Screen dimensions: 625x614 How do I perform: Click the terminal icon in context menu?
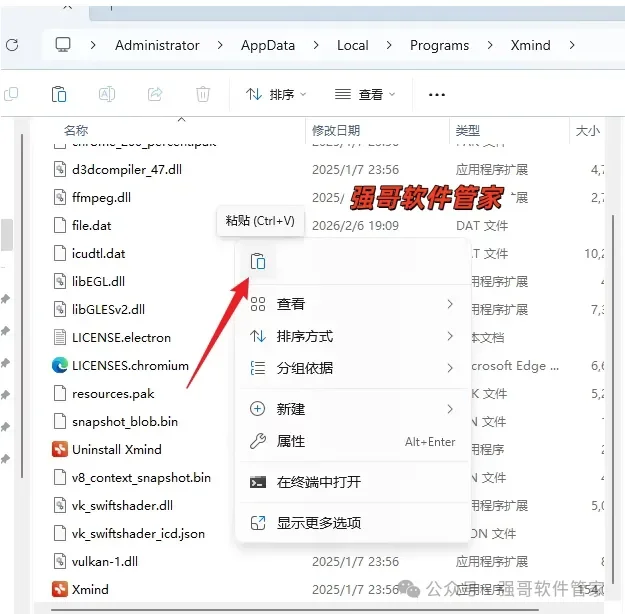pyautogui.click(x=258, y=482)
